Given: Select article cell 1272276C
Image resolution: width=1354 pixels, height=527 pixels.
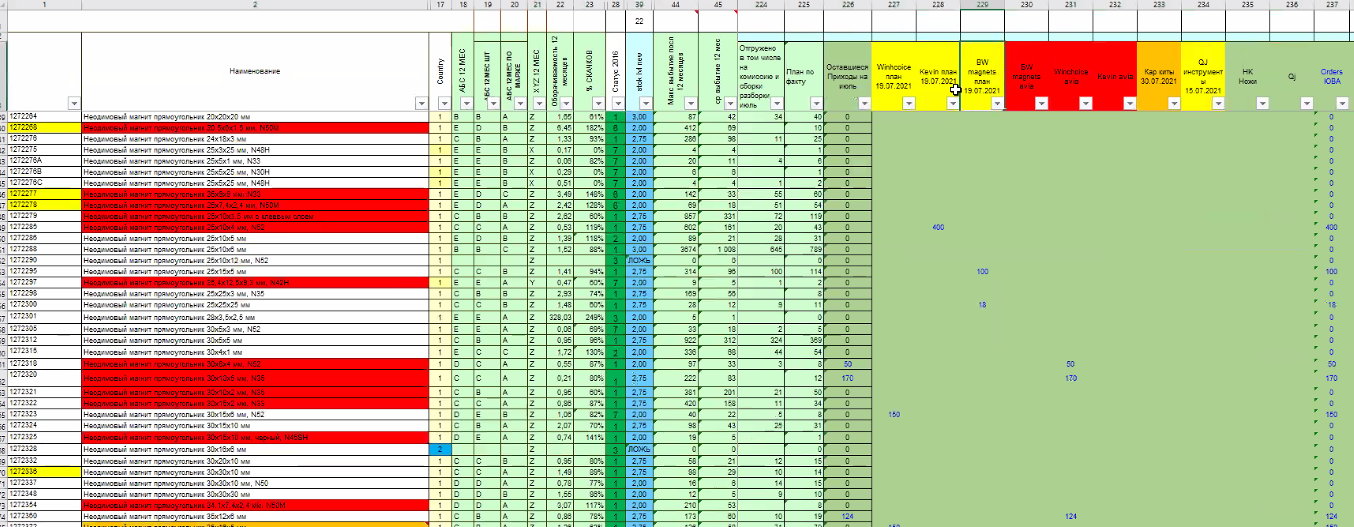Looking at the screenshot, I should pyautogui.click(x=45, y=182).
